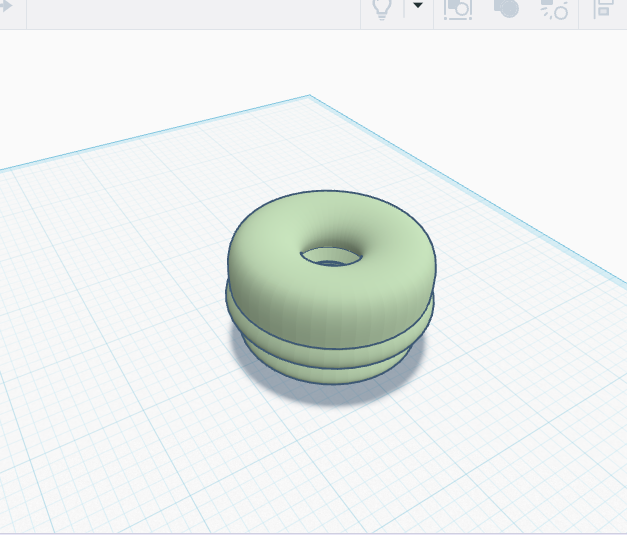Click the Show All lightbulb icon
Image resolution: width=627 pixels, height=535 pixels.
[x=381, y=8]
